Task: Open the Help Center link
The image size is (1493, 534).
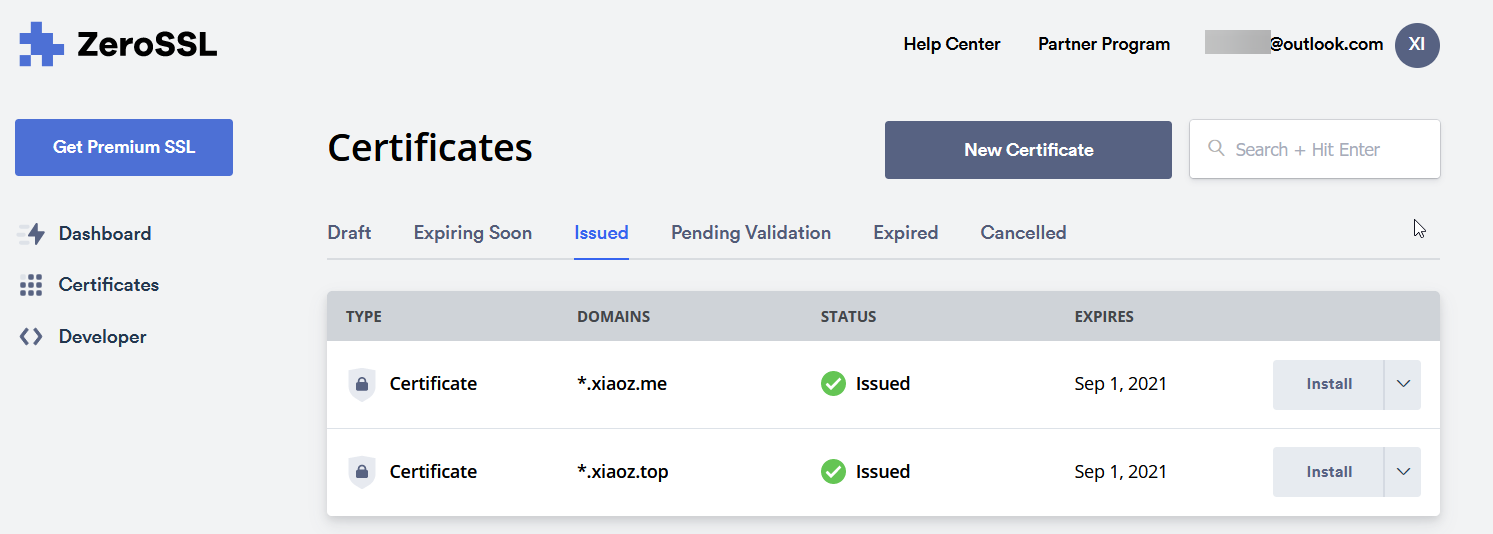Action: pos(951,44)
